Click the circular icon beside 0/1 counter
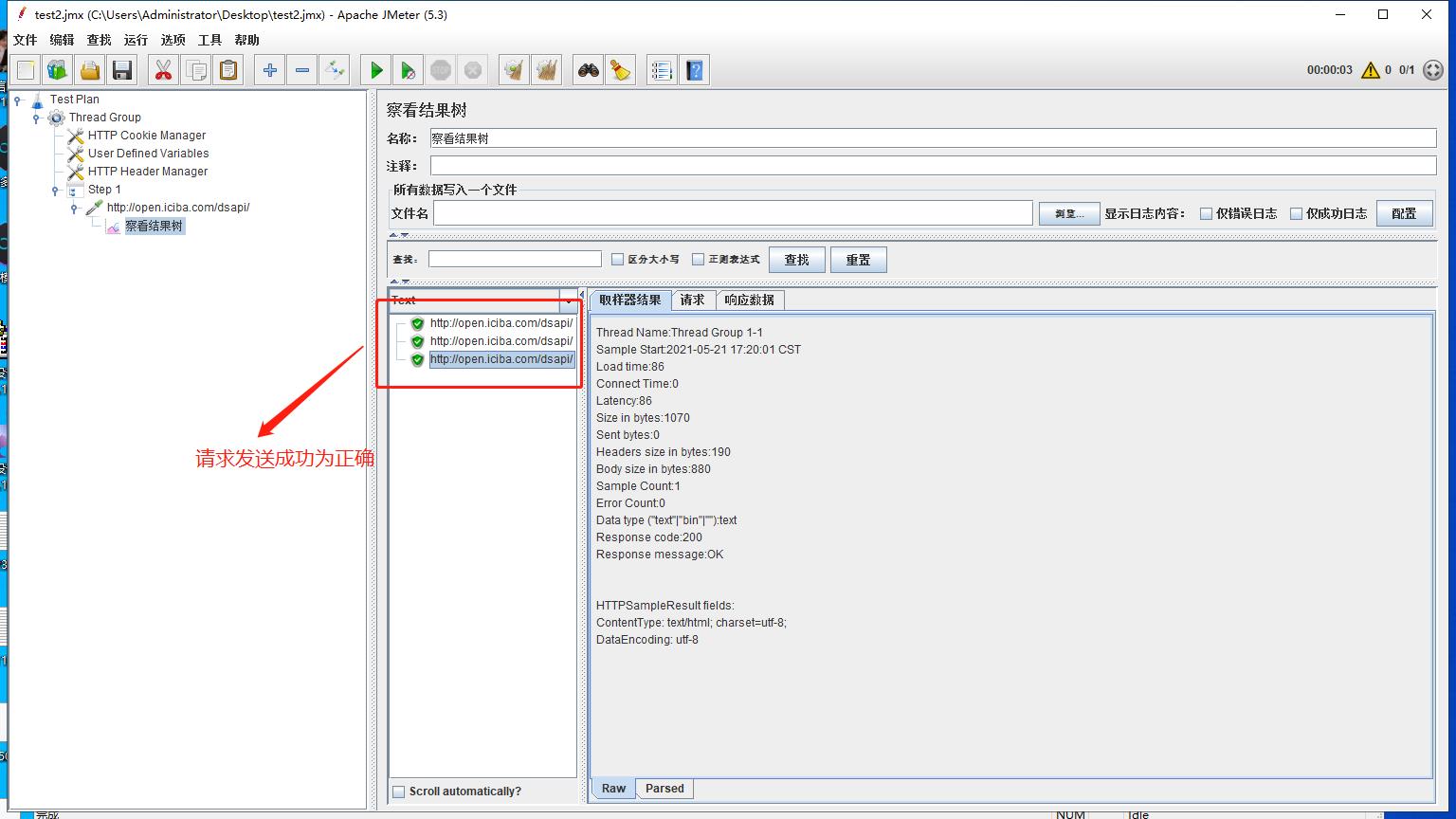The image size is (1456, 819). pos(1432,70)
